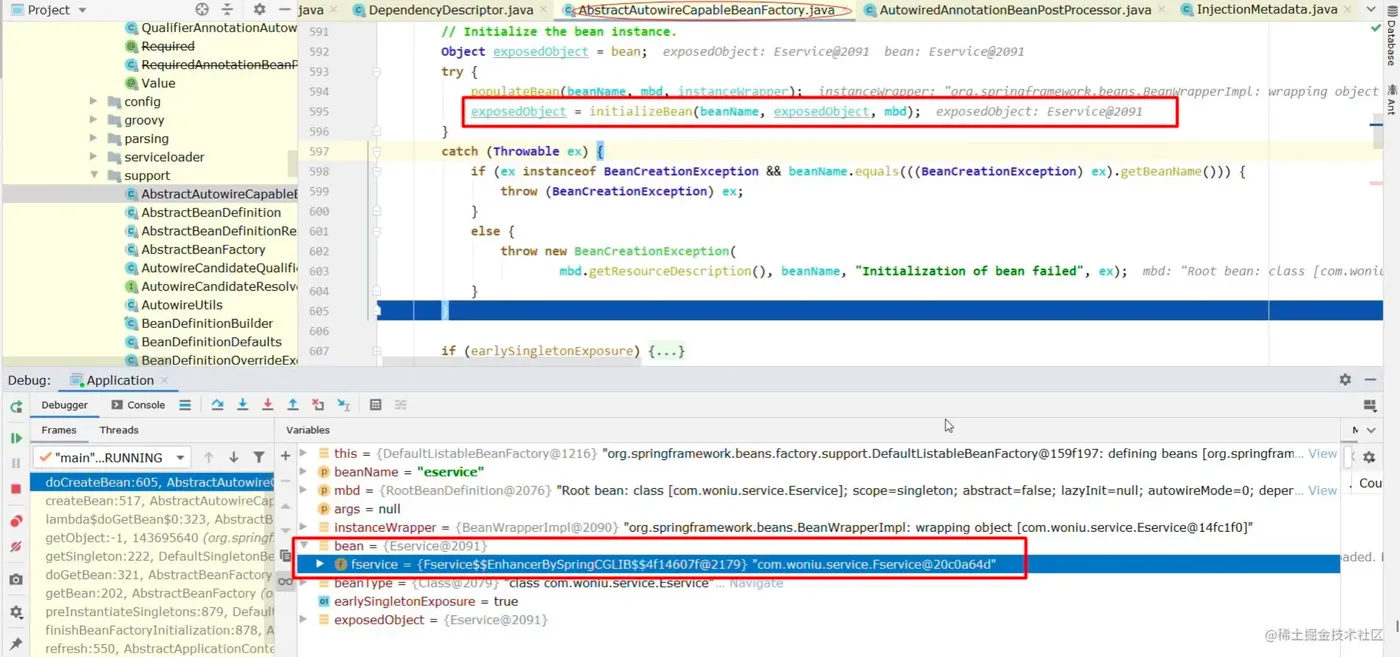Click the Force Step Into red arrow
This screenshot has height=657, width=1400.
[267, 405]
